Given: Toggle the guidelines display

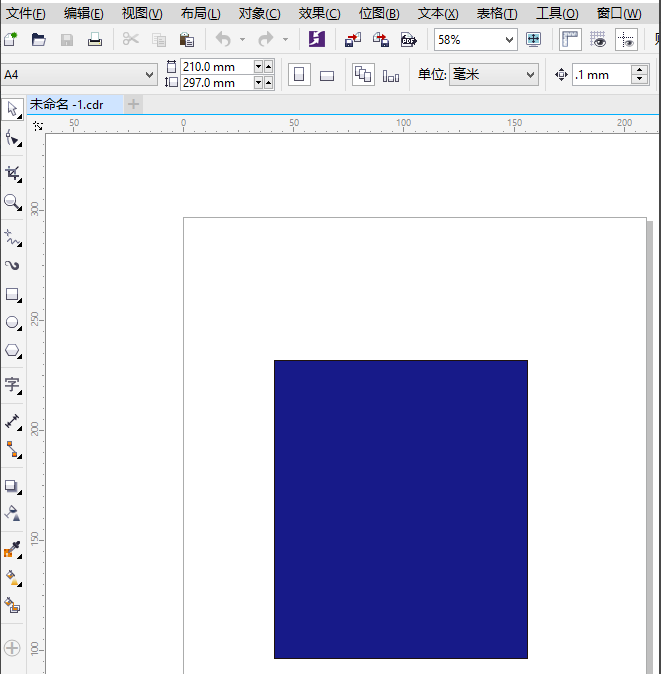Looking at the screenshot, I should 626,40.
